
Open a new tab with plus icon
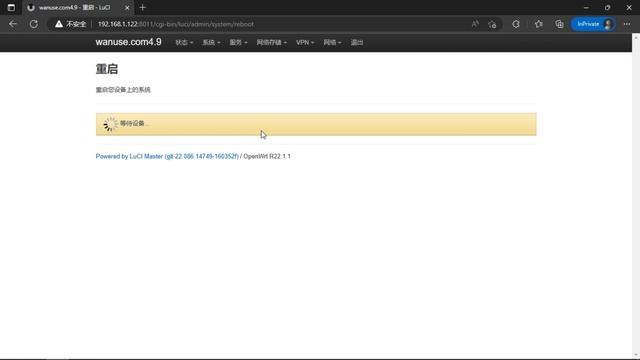click(142, 7)
